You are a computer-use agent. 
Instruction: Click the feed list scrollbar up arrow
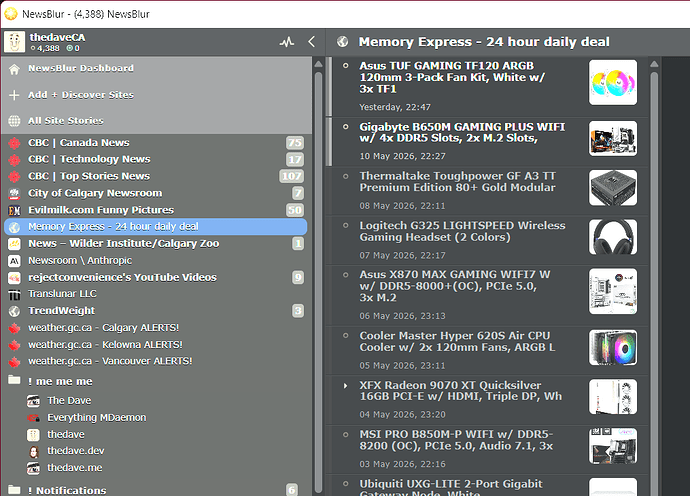pyautogui.click(x=319, y=64)
